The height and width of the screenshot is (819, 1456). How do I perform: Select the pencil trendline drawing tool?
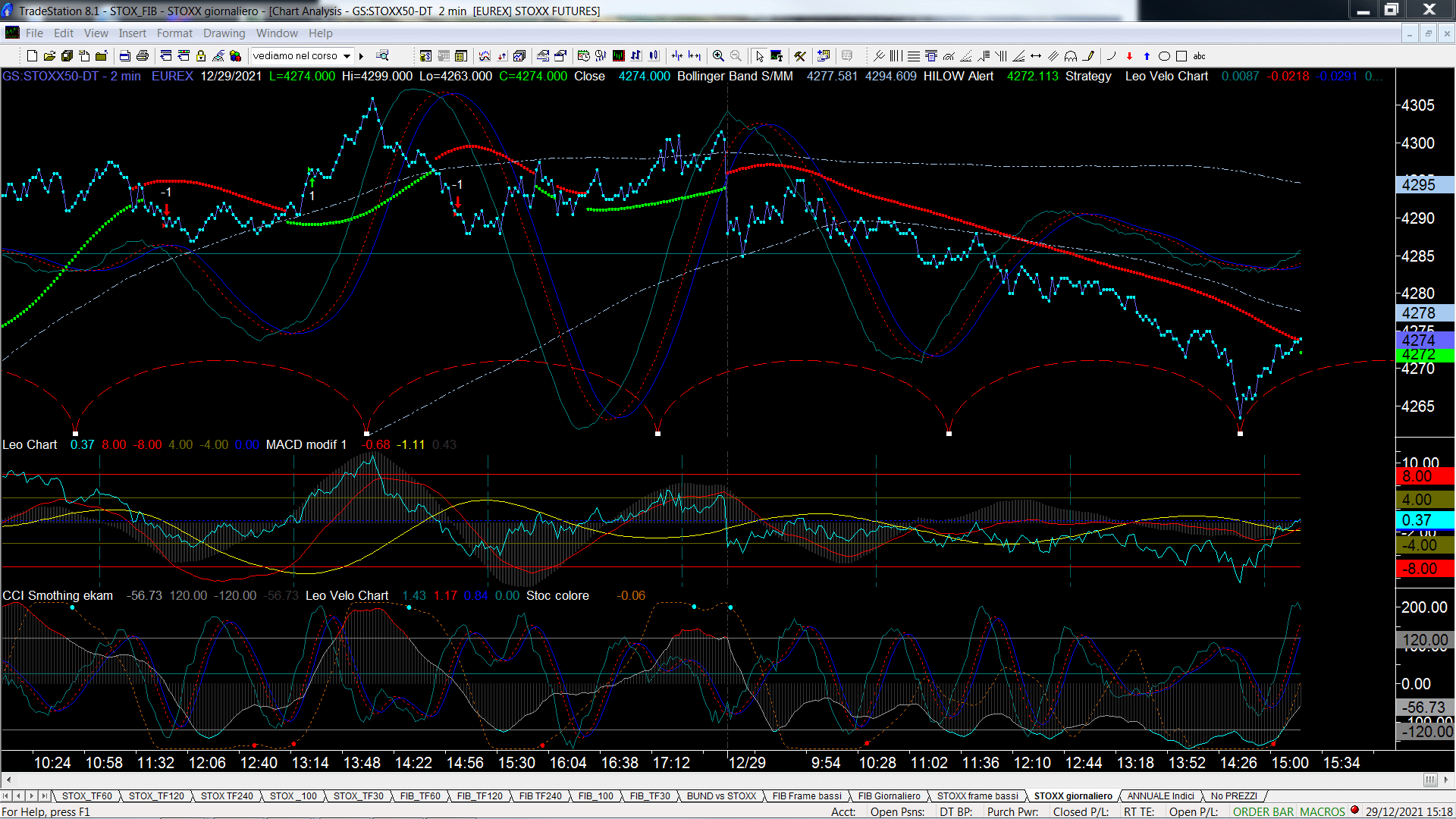[x=1089, y=56]
